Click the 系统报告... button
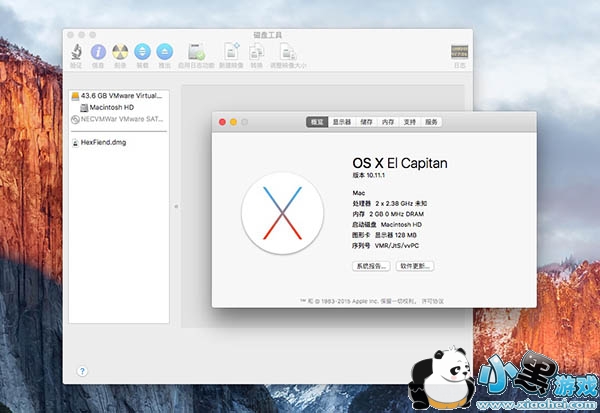This screenshot has width=600, height=413. pos(370,267)
